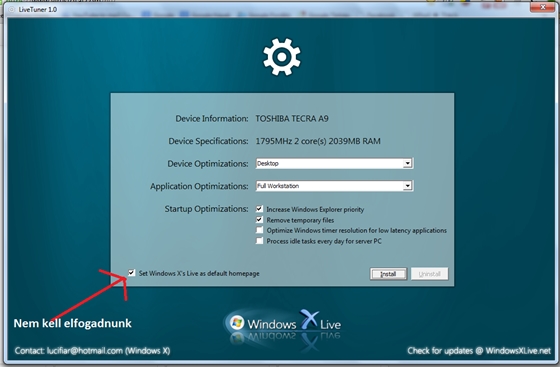Click the lucifiar@hotmail.com contact text
Viewport: 560px width, 367px height.
point(85,351)
